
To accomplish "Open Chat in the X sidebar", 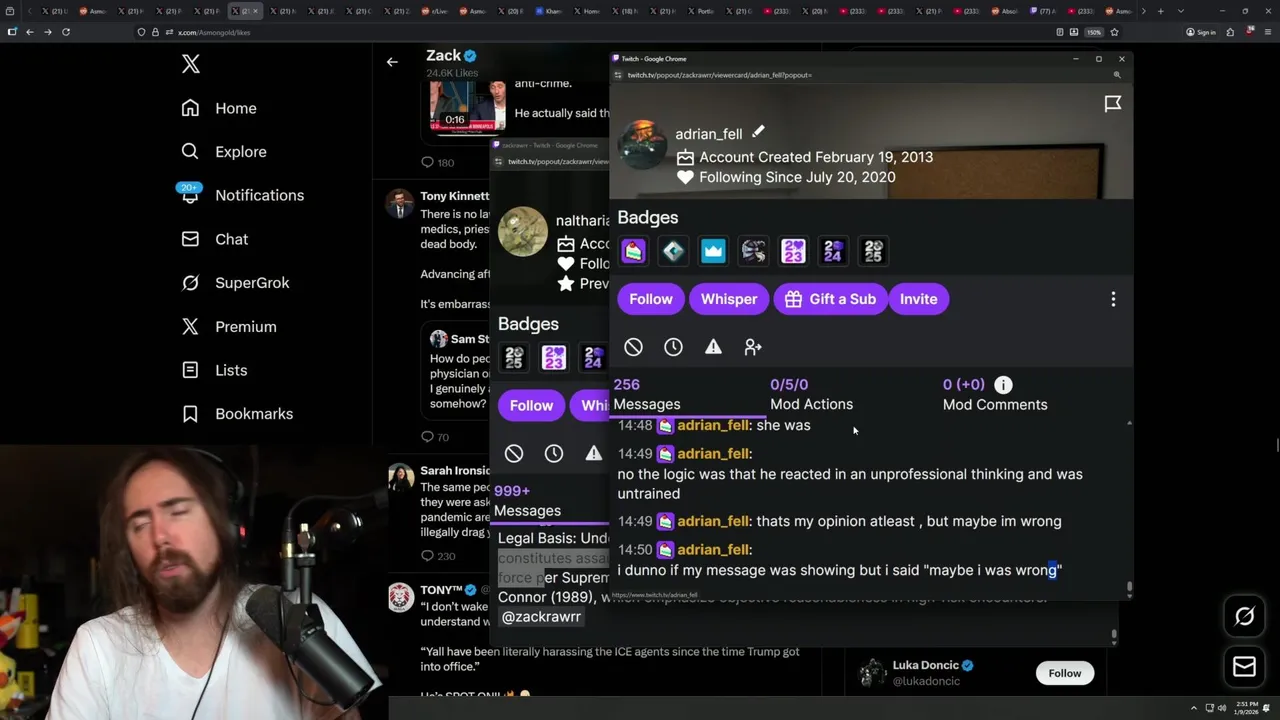I will [214, 239].
